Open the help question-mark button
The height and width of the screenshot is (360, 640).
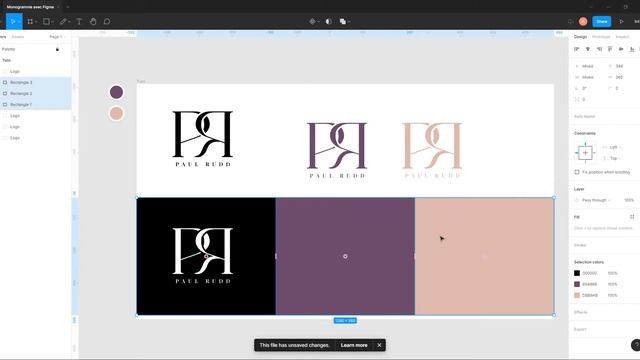pos(636,345)
